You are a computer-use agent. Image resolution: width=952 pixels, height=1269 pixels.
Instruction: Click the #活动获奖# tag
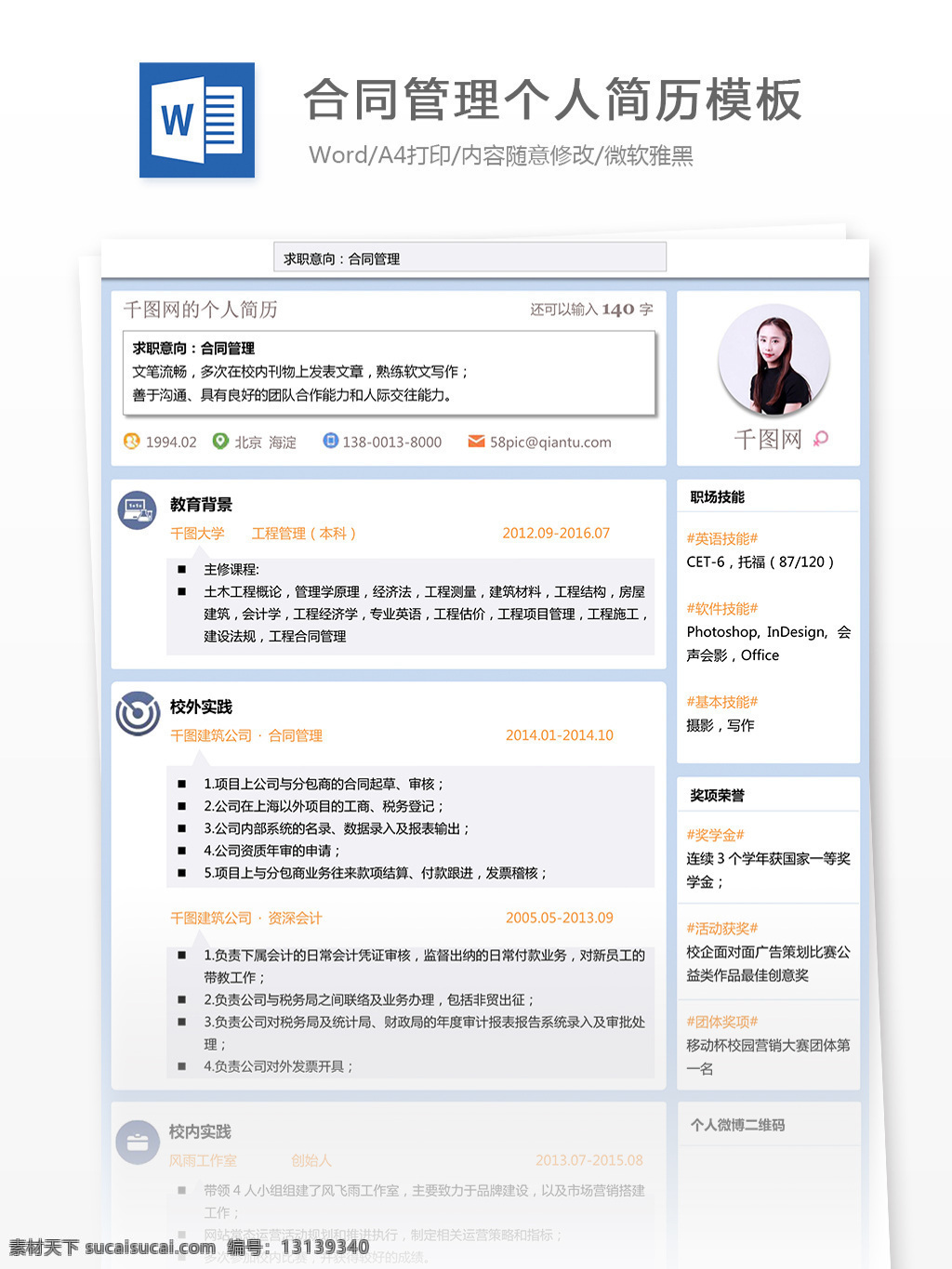click(722, 928)
